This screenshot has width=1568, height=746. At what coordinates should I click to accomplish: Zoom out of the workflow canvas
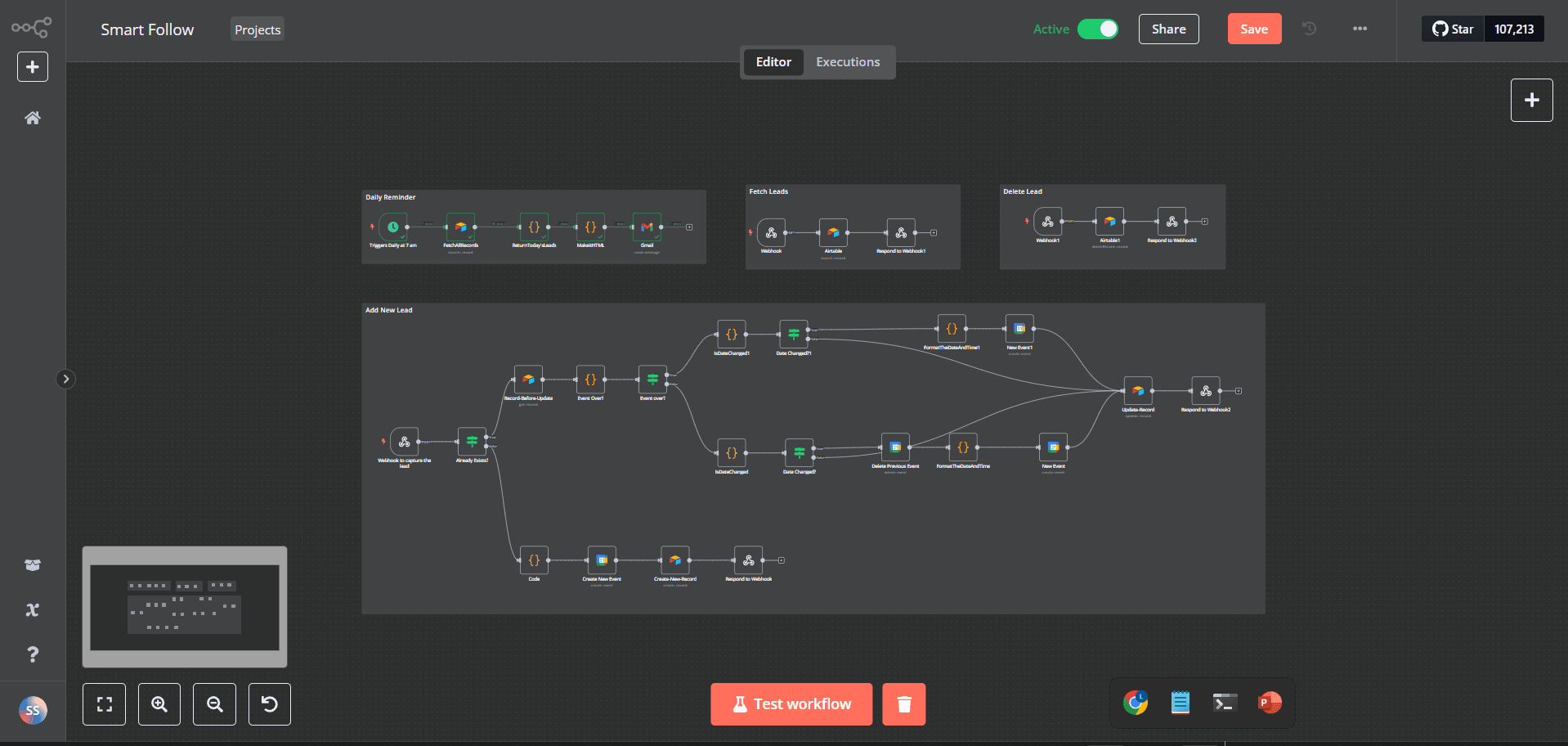point(214,704)
